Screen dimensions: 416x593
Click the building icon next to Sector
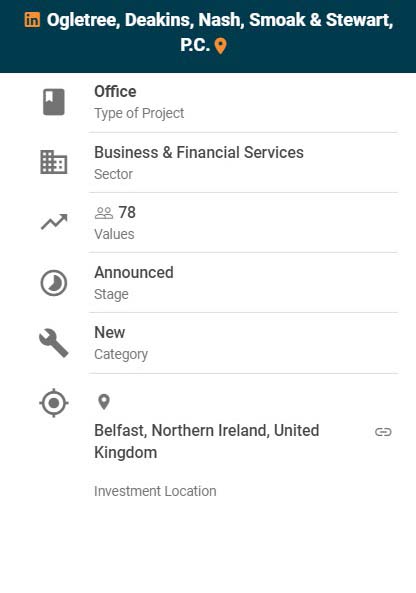coord(54,162)
